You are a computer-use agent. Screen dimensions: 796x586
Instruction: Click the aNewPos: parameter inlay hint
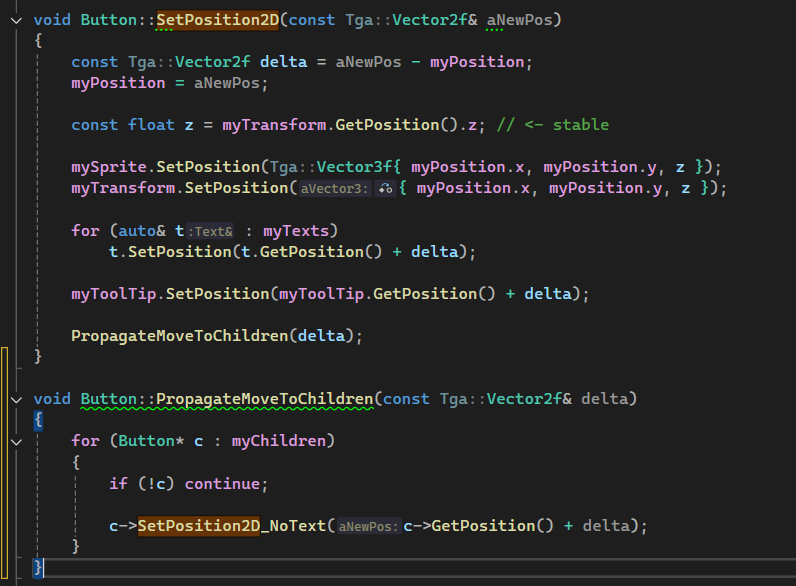pyautogui.click(x=369, y=526)
